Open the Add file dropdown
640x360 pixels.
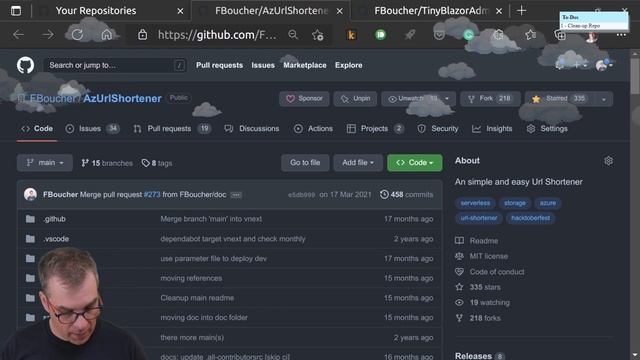pyautogui.click(x=358, y=162)
